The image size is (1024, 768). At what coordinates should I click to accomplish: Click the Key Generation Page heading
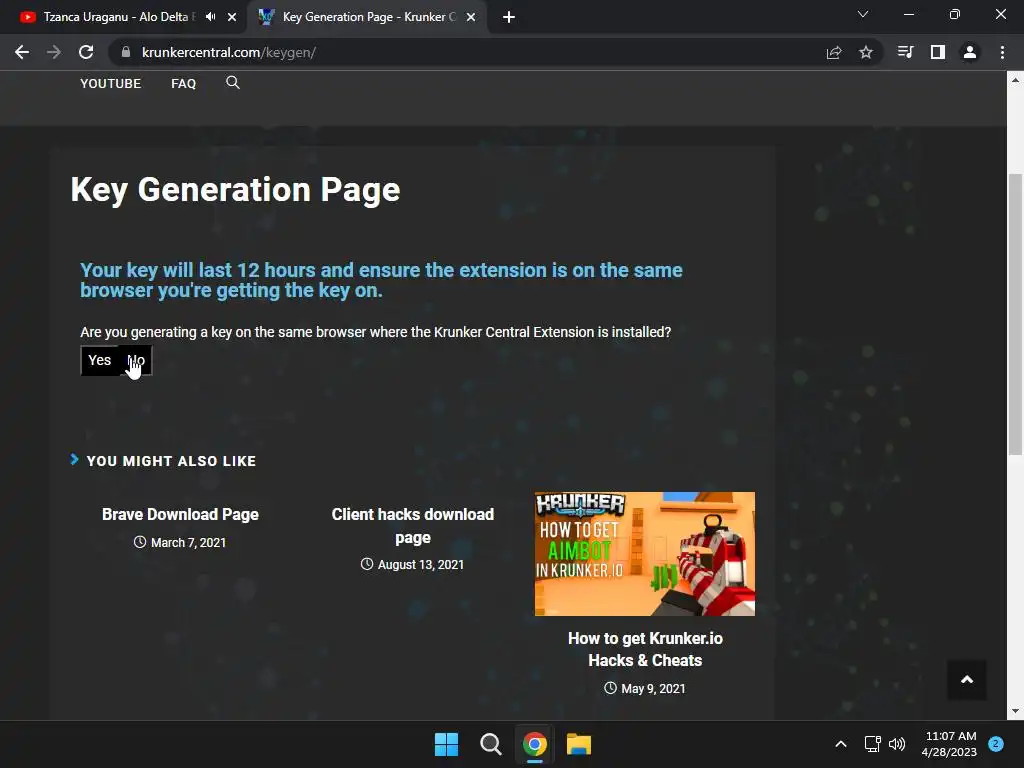click(x=235, y=191)
